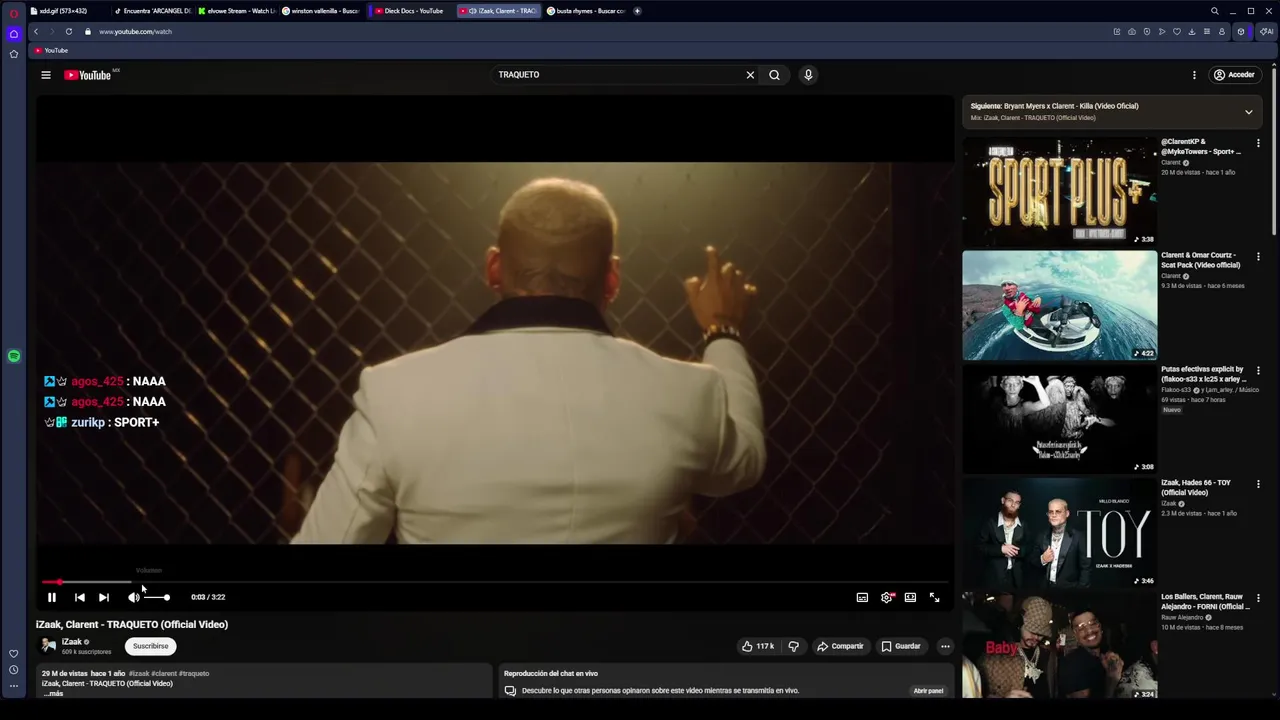Click the #traqueto hashtag link
1280x720 pixels.
pos(194,674)
